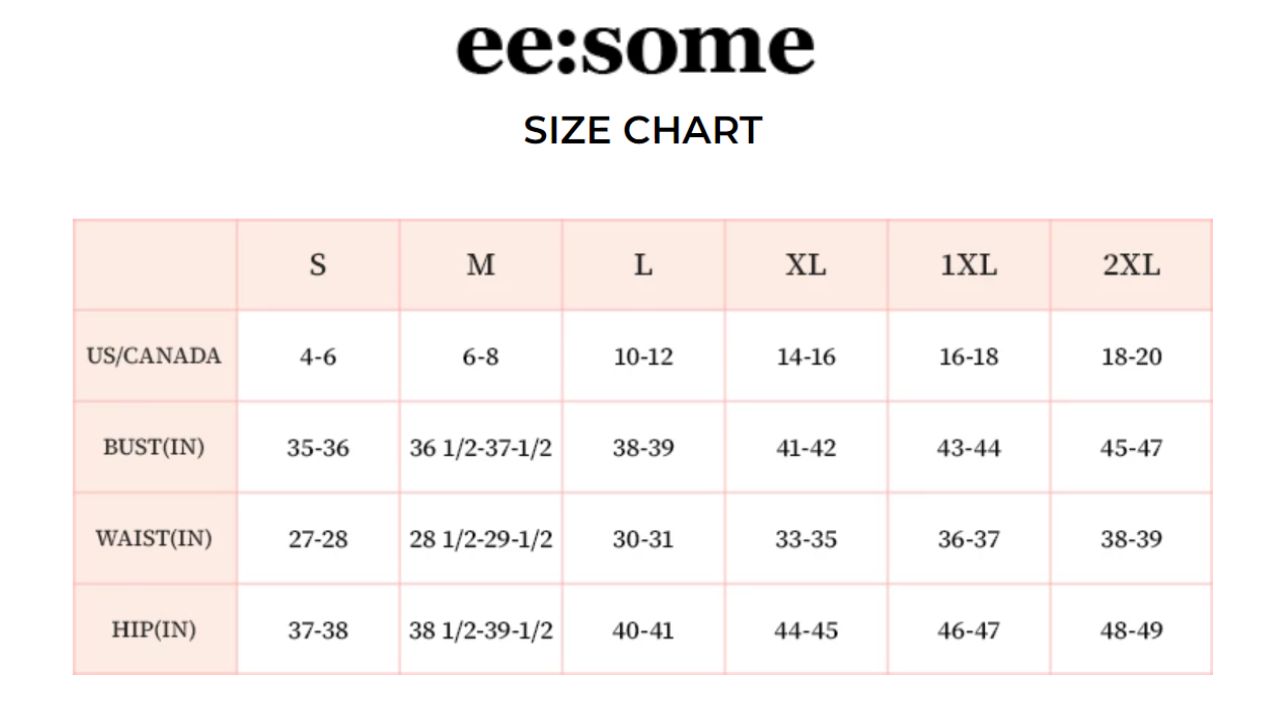Click the US/CANADA row label
The height and width of the screenshot is (720, 1280).
[154, 356]
